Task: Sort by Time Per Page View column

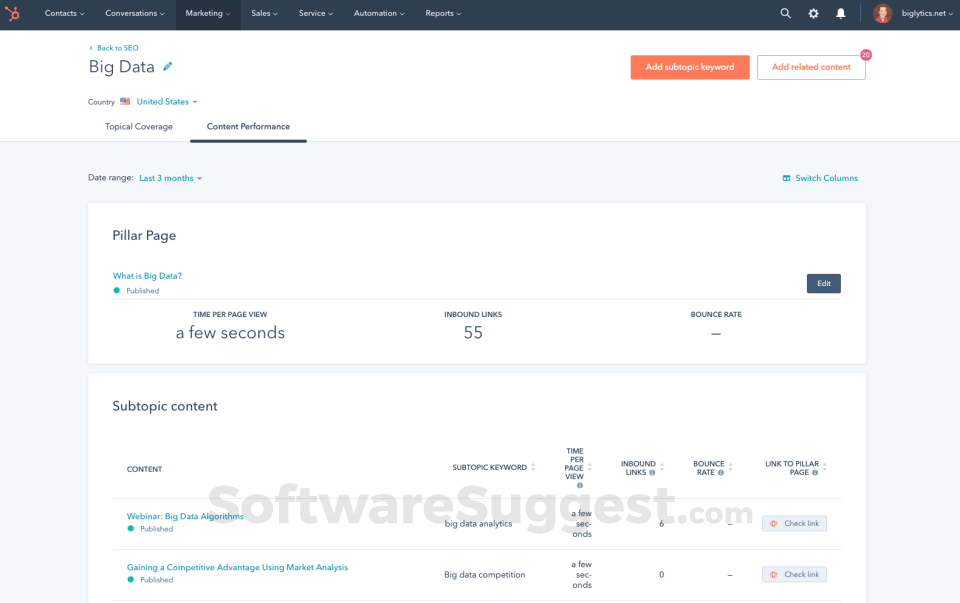Action: click(x=590, y=467)
